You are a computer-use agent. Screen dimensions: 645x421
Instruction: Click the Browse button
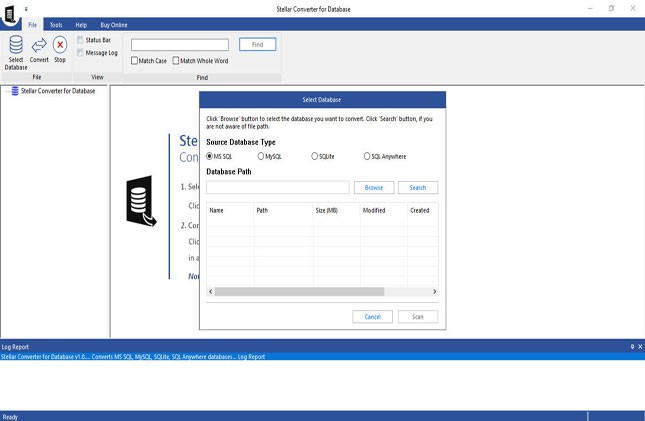tap(373, 187)
